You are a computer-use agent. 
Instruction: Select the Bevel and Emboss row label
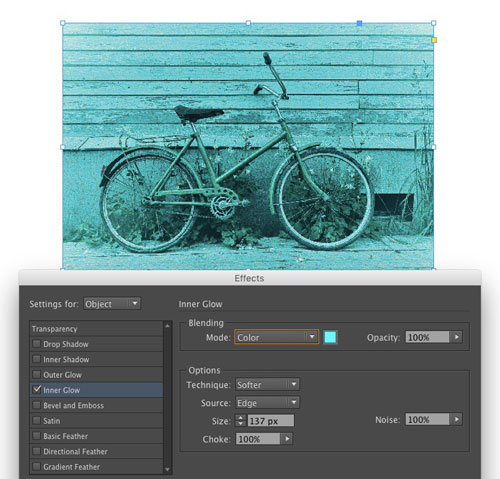73,405
